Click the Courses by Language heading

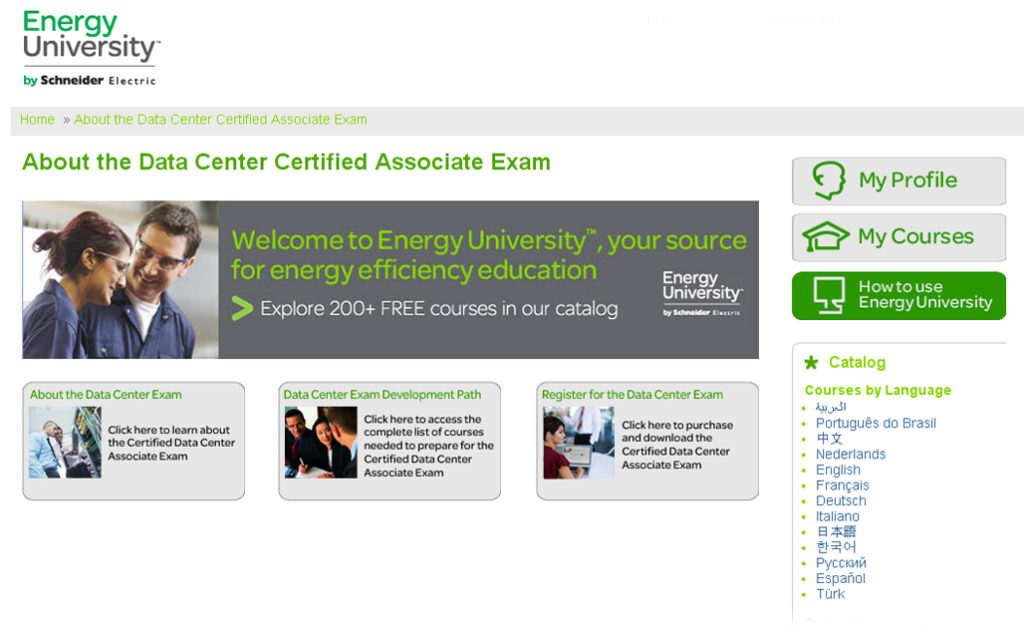(878, 390)
